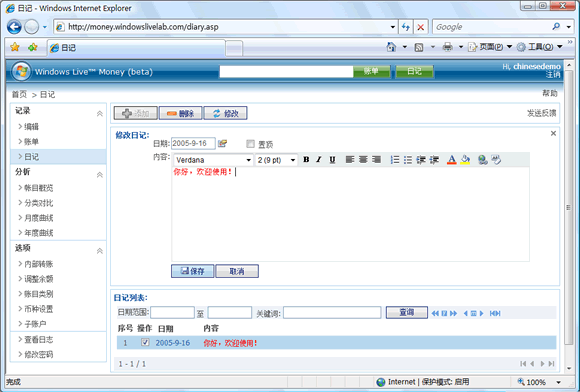
Task: Click into the 关键词 keyword field
Action: (332, 313)
